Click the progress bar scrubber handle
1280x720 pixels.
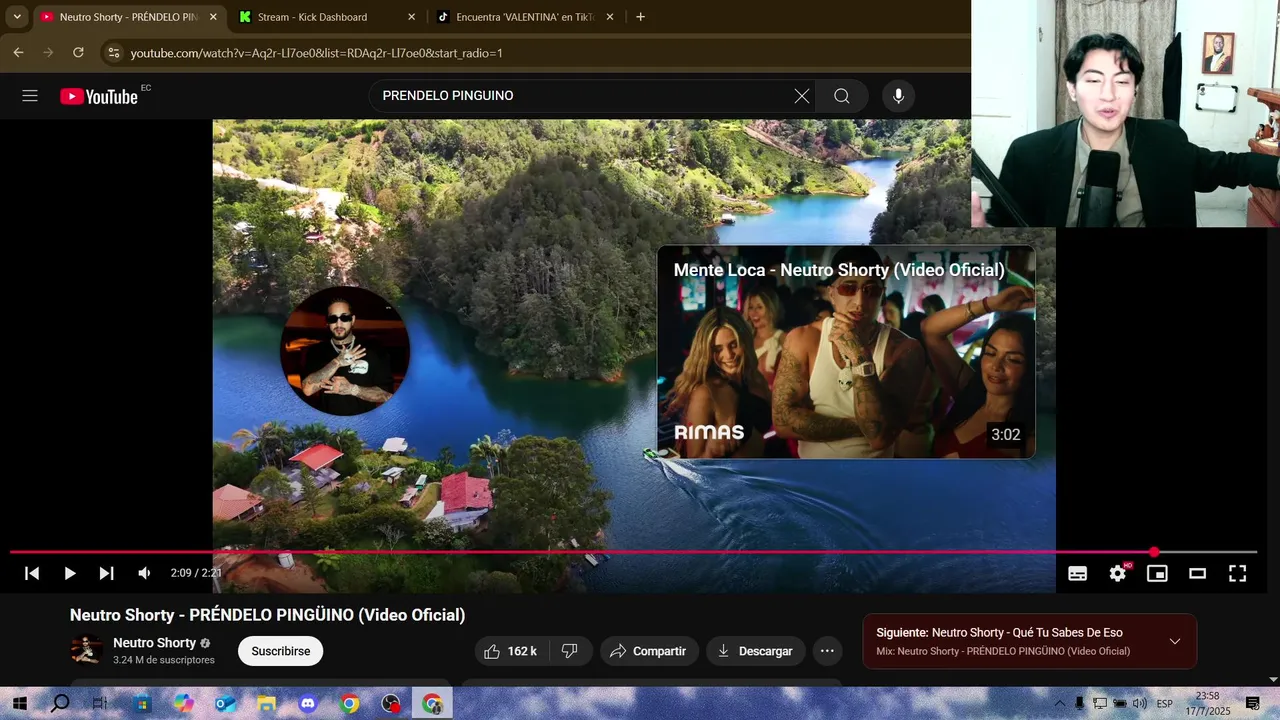point(1154,552)
